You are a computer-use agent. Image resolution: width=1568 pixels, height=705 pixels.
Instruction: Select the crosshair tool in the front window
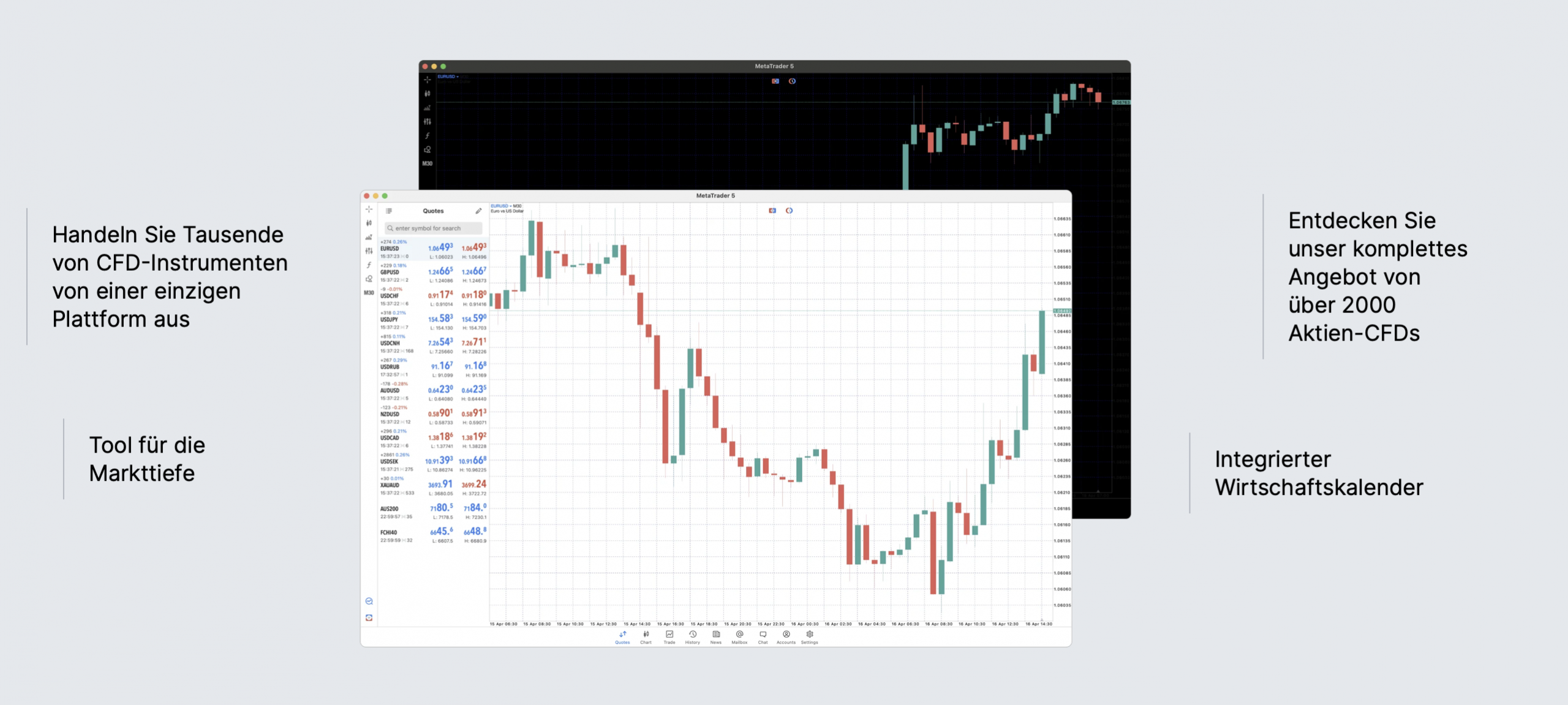(369, 209)
